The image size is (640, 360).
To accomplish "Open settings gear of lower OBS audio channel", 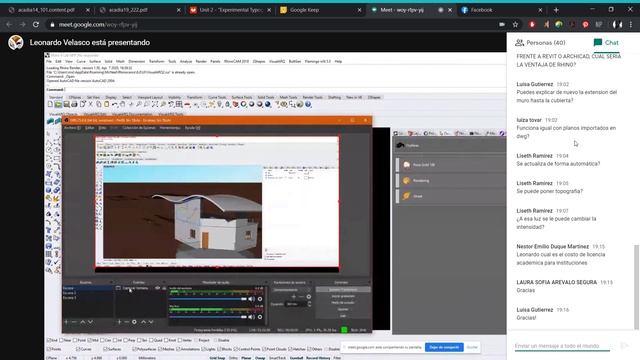I will tap(260, 317).
